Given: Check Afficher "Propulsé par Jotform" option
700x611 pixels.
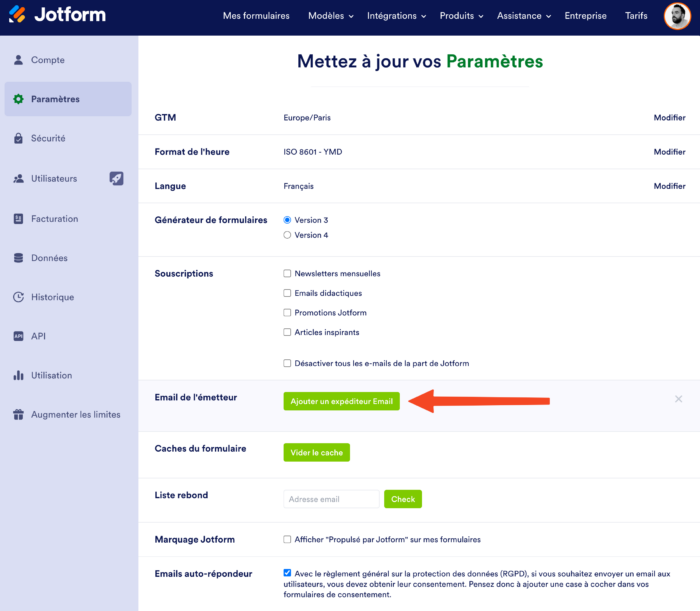Looking at the screenshot, I should tap(288, 539).
